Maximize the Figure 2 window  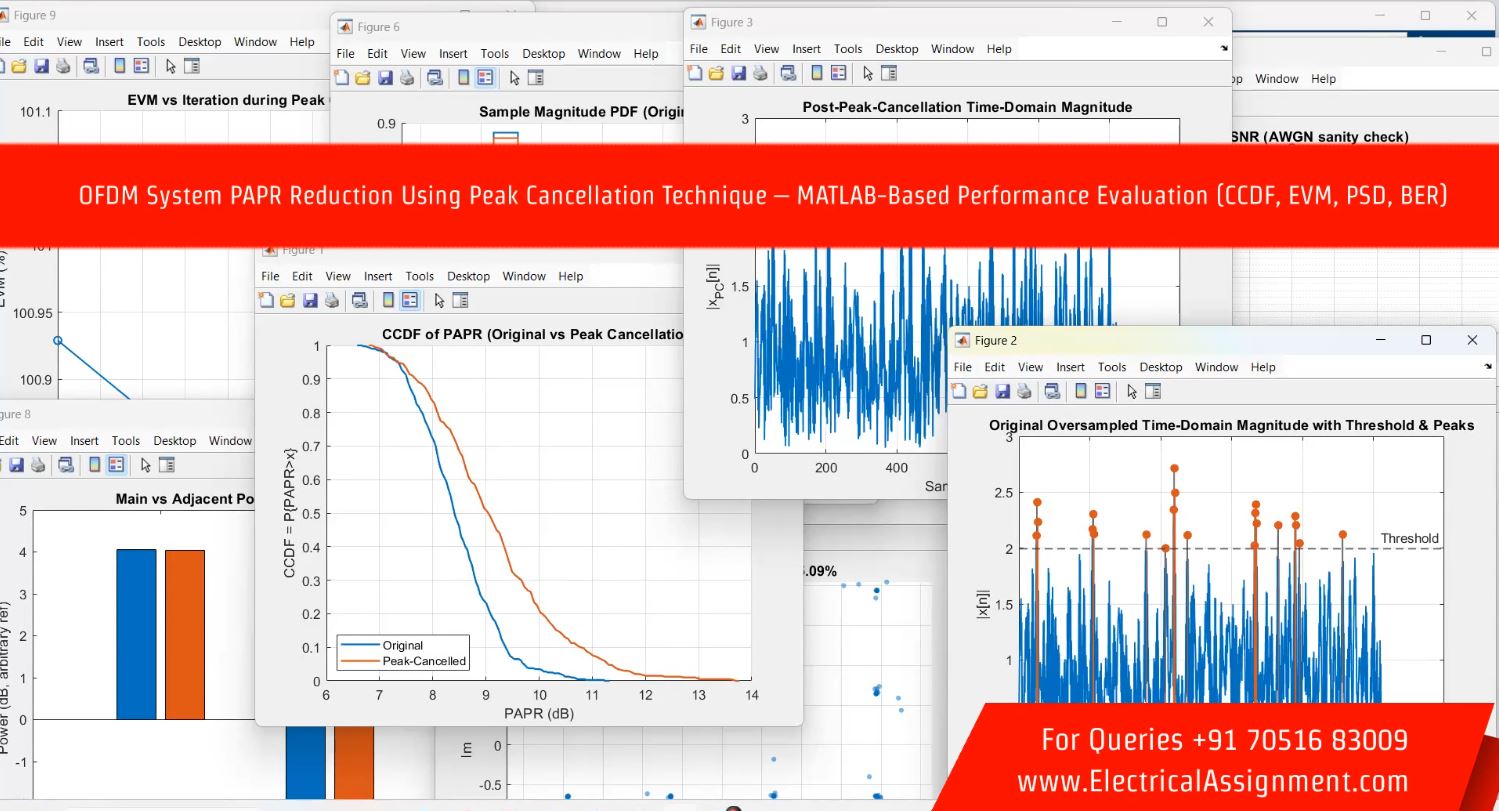pos(1426,340)
